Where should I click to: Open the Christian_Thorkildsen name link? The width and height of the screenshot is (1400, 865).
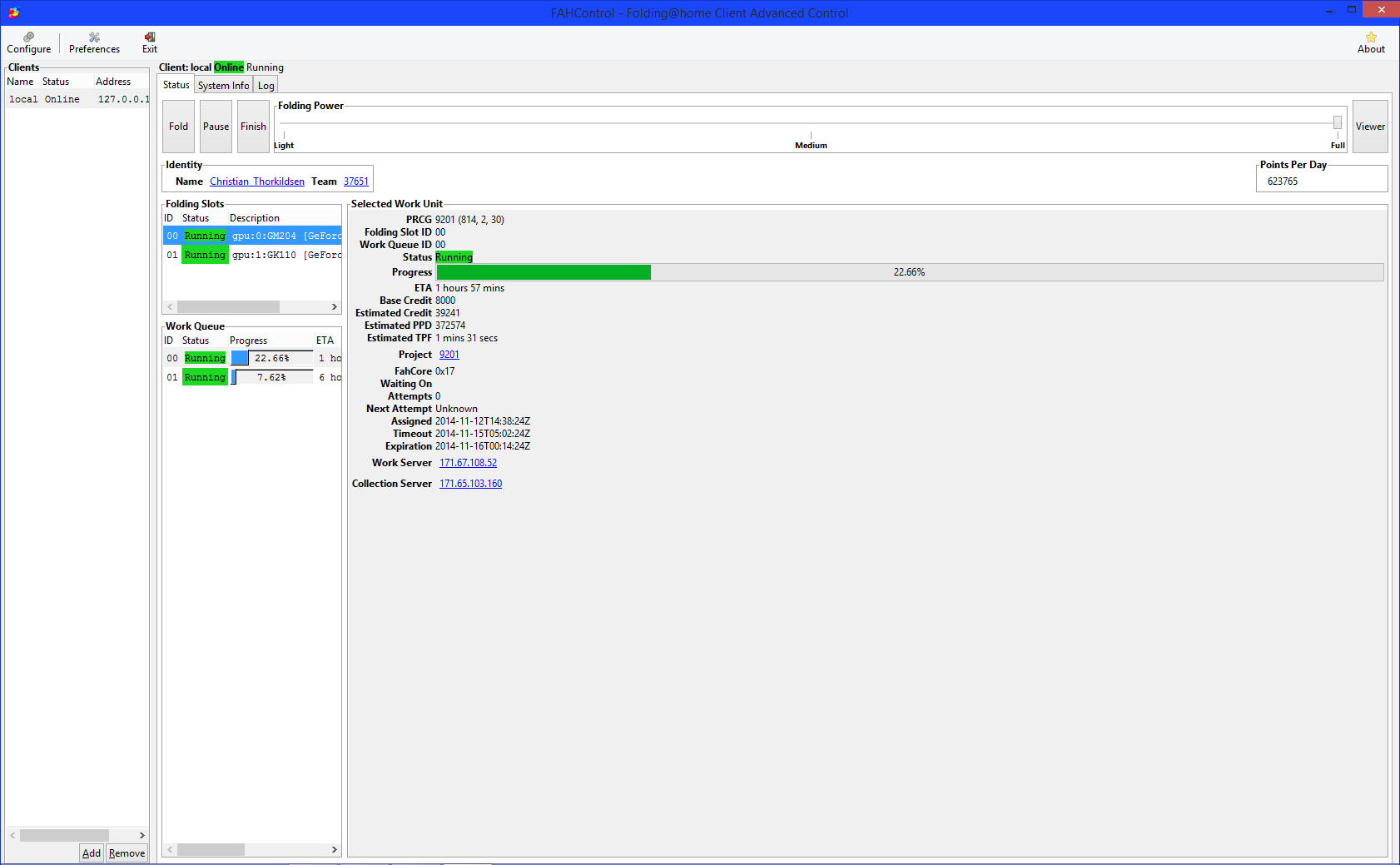pos(257,181)
